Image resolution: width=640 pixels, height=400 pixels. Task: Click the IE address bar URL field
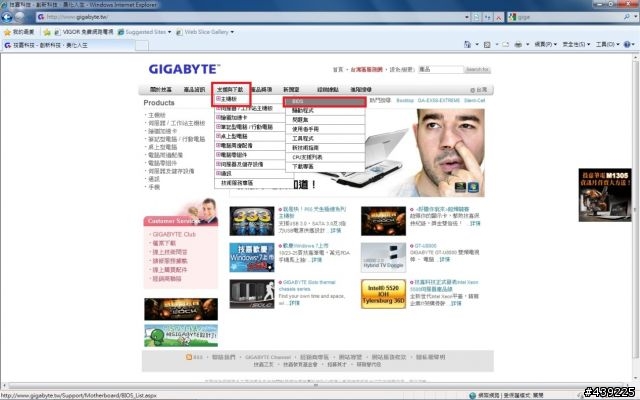pos(250,17)
